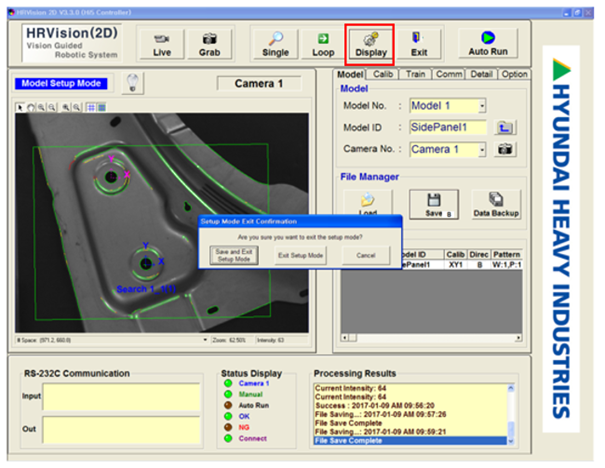This screenshot has height=468, width=605.
Task: Click the dark green grid overlay icon
Action: (x=101, y=107)
